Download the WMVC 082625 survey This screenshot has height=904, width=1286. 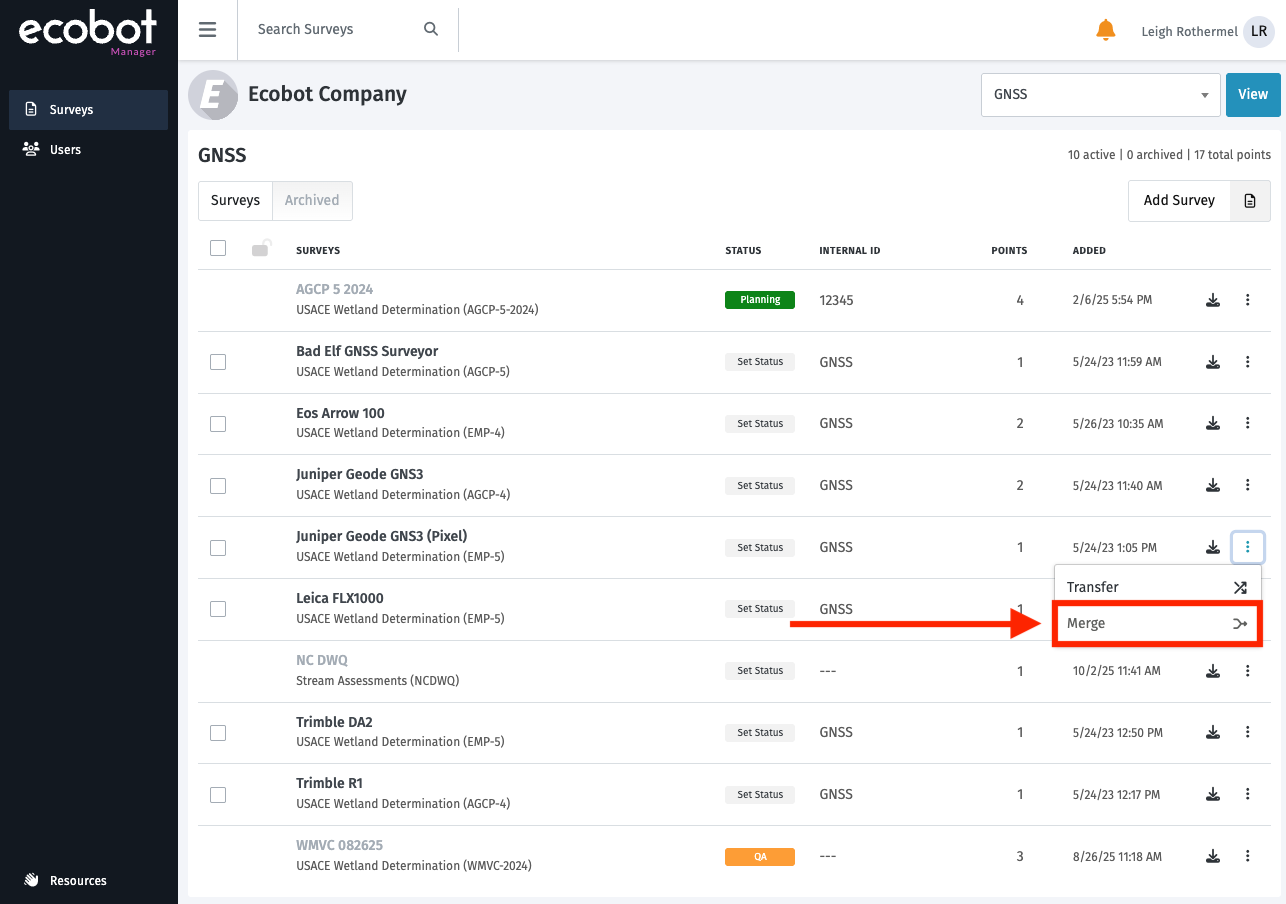point(1212,856)
